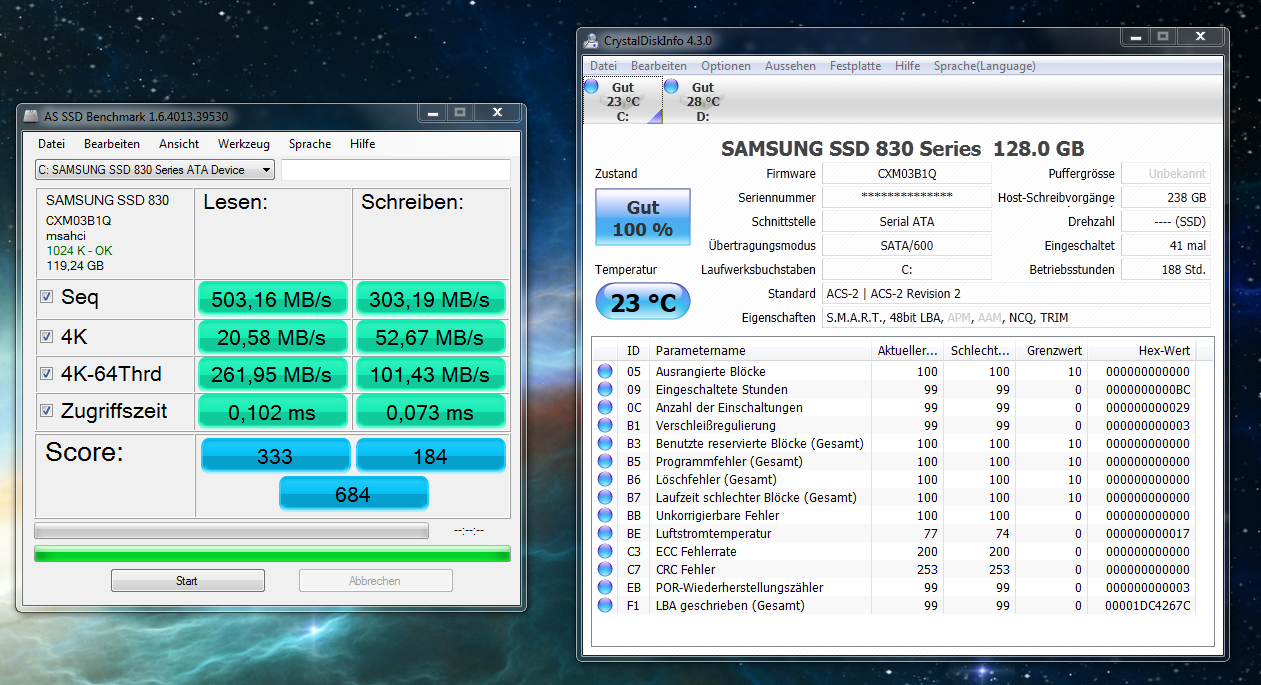Toggle the 4K benchmark checkbox
The width and height of the screenshot is (1261, 685).
pyautogui.click(x=46, y=336)
